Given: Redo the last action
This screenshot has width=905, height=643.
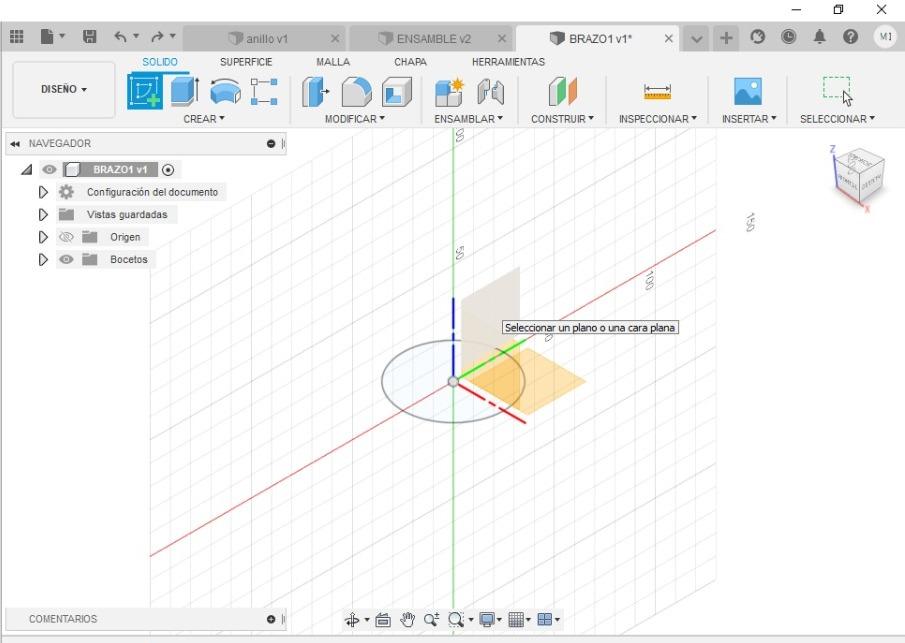Looking at the screenshot, I should pos(157,37).
